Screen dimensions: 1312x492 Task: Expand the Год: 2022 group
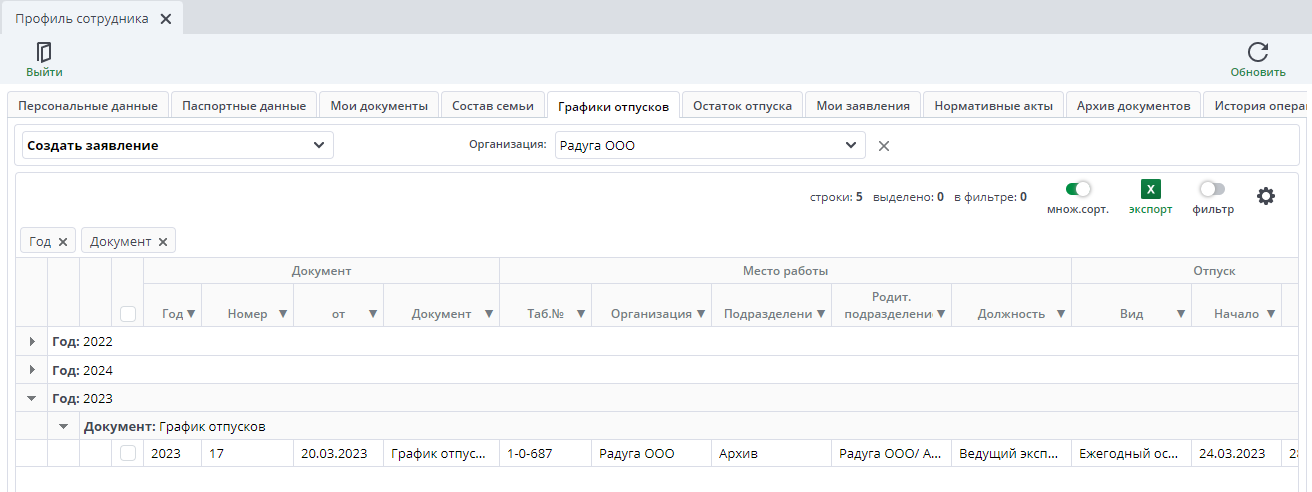[32, 341]
